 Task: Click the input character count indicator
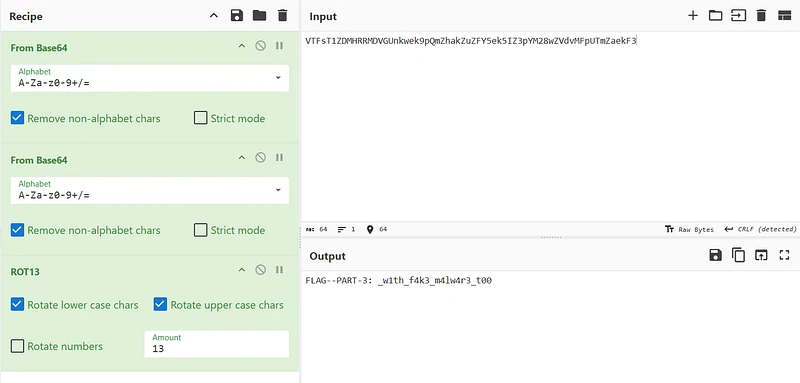[316, 229]
